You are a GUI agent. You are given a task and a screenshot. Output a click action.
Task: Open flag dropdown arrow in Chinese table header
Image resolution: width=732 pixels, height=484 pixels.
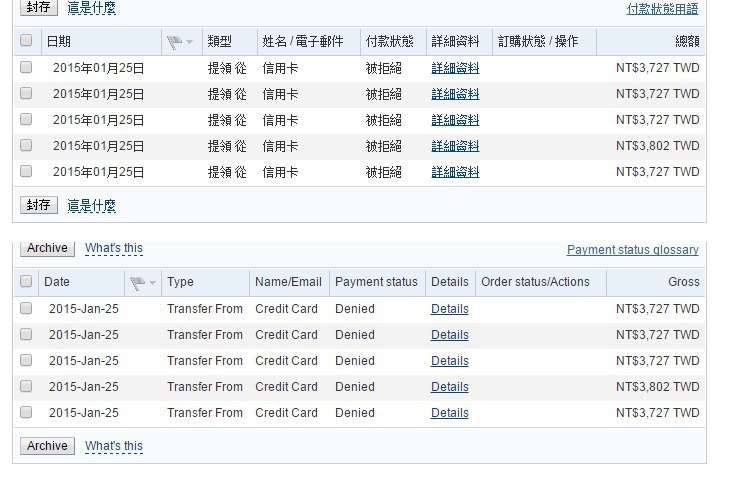click(x=189, y=42)
